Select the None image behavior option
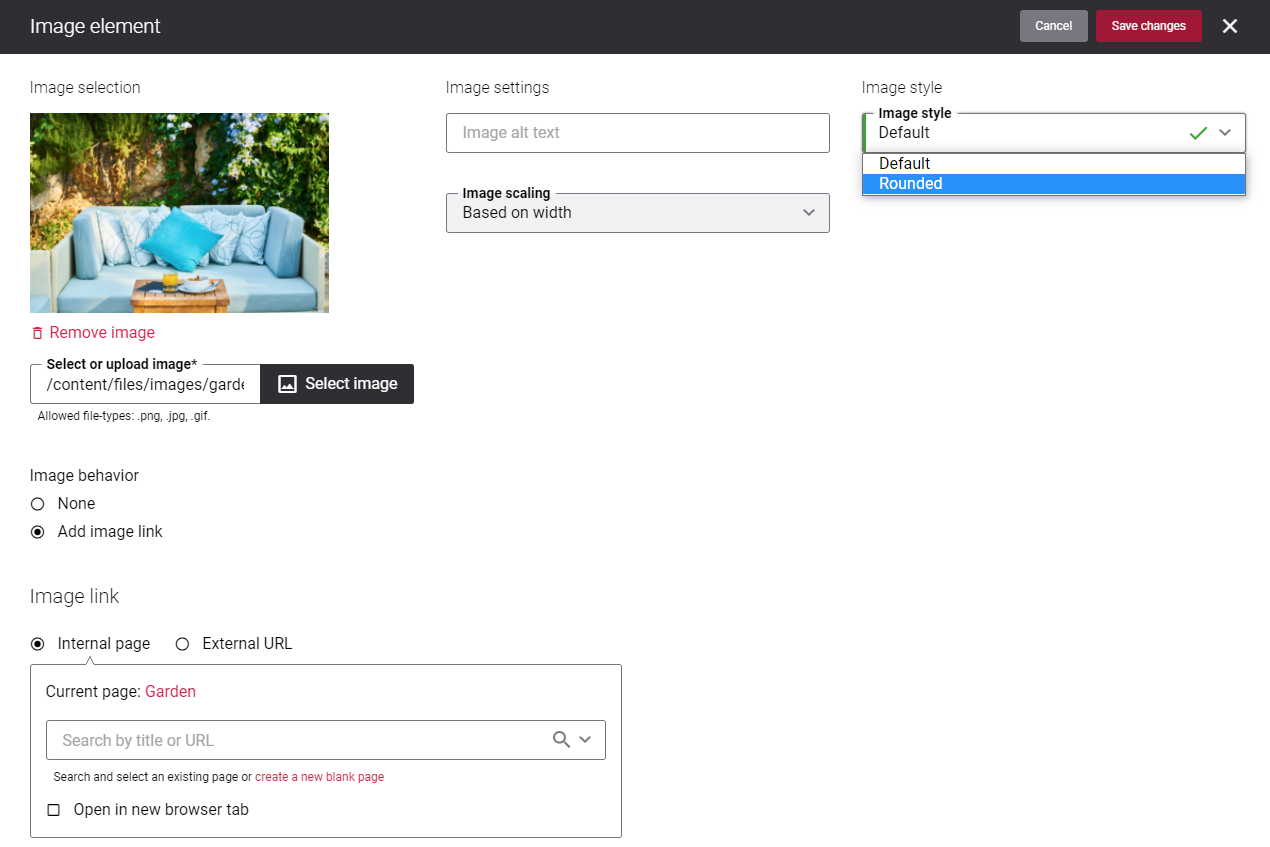The image size is (1270, 847). click(38, 504)
